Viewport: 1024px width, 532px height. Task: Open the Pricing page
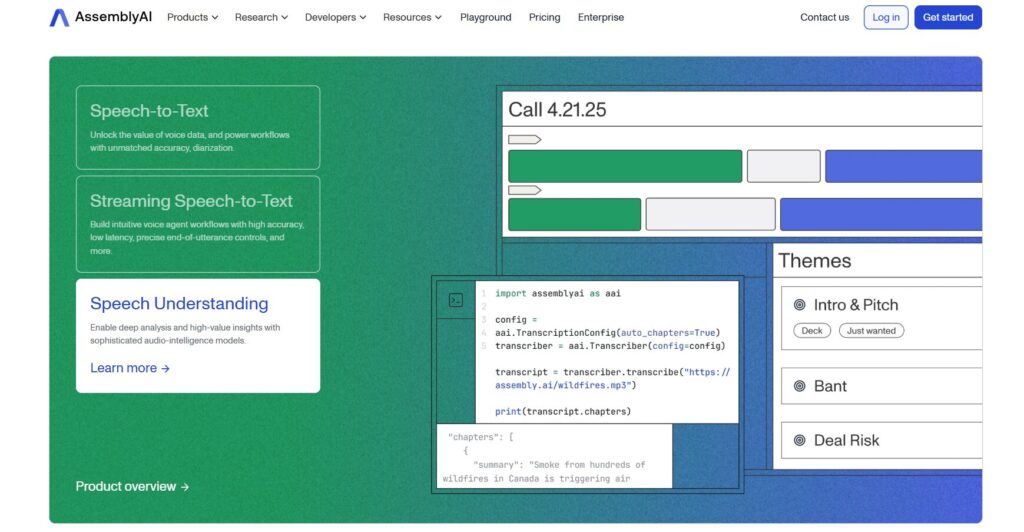[545, 18]
